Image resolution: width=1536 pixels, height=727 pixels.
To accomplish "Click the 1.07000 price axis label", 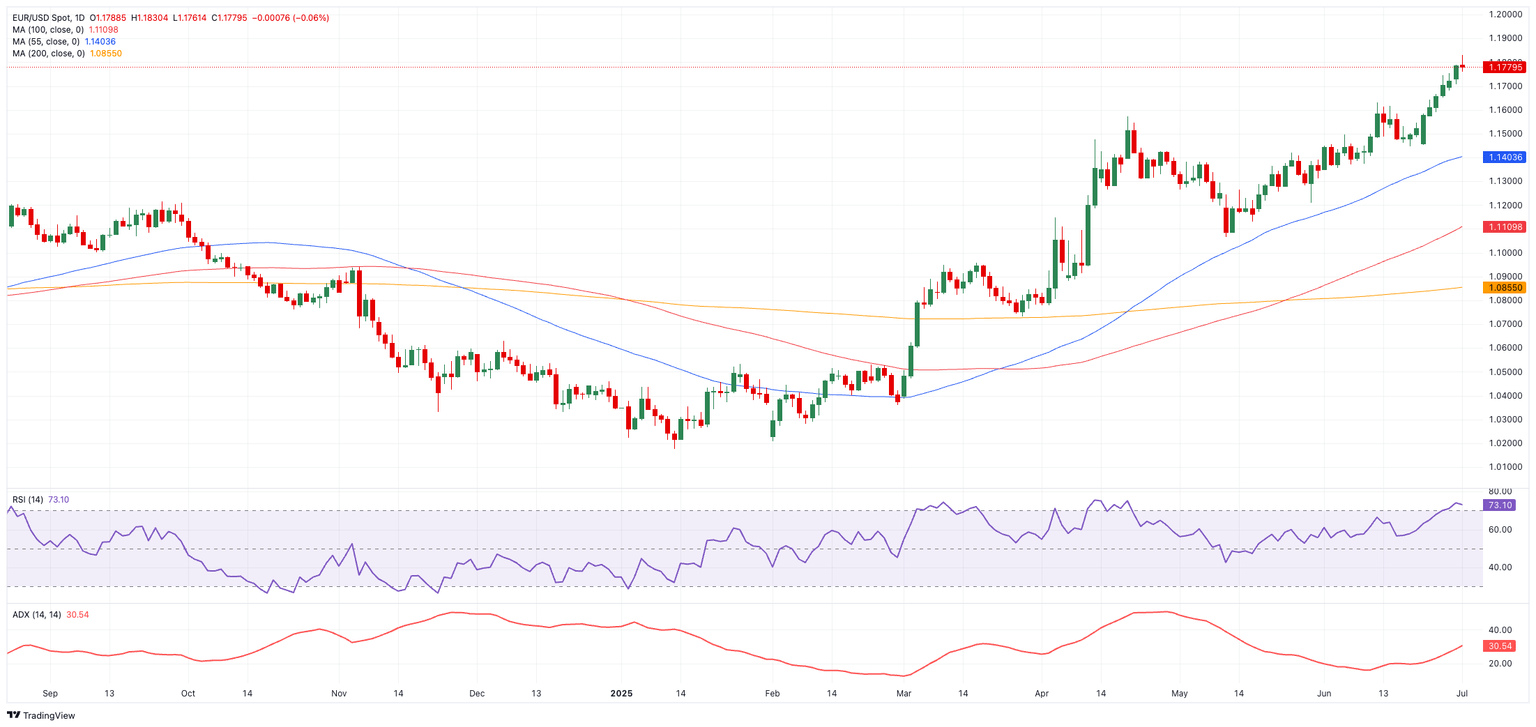I will (x=1504, y=324).
